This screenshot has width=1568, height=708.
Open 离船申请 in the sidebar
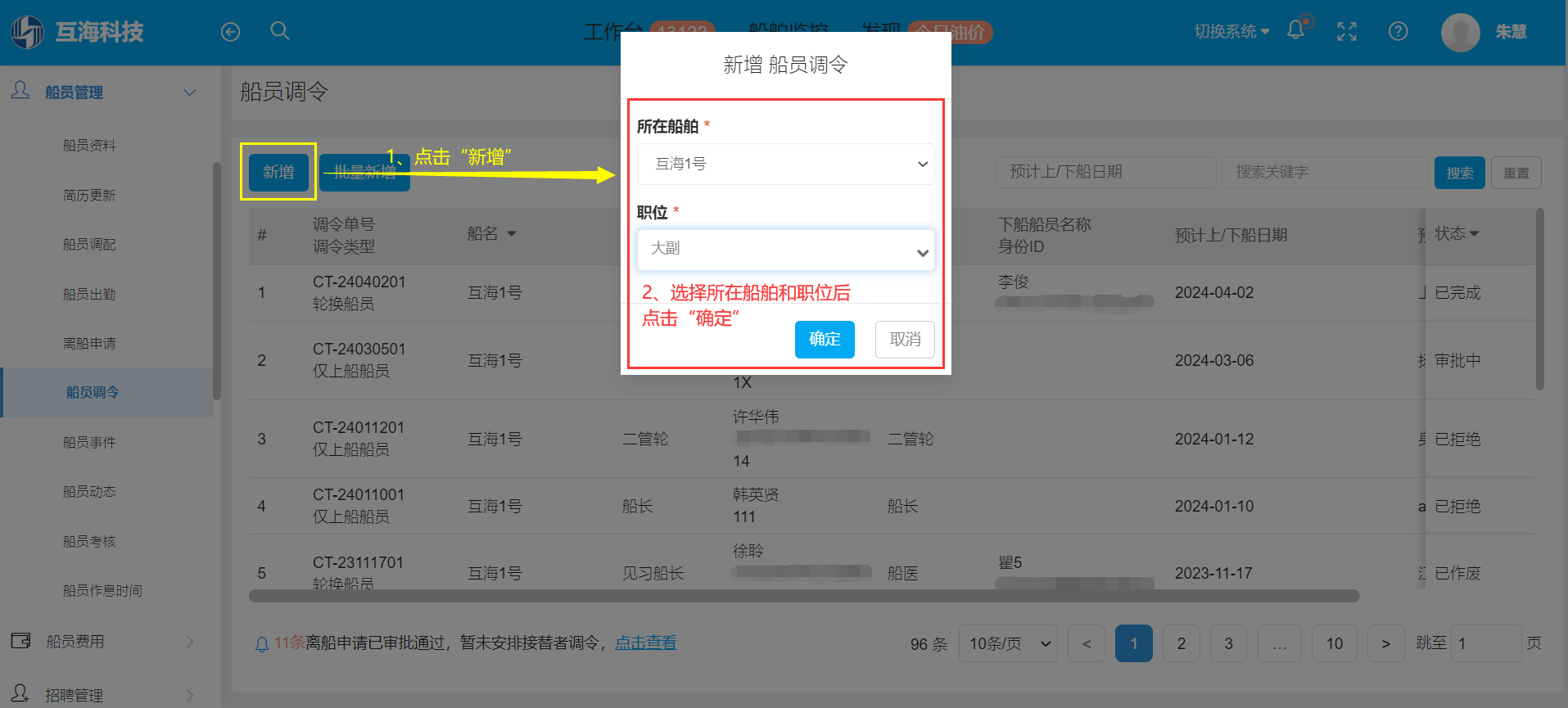pyautogui.click(x=89, y=344)
